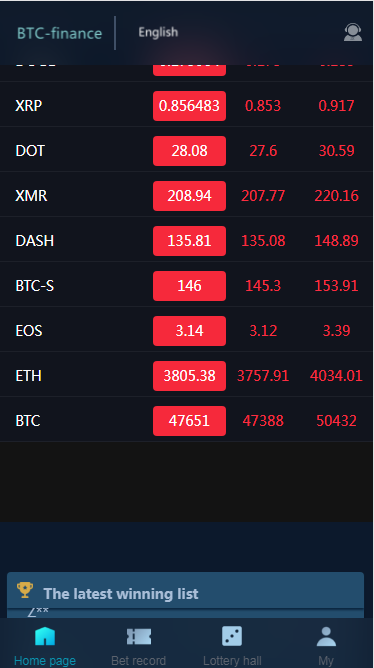Select the XMR price button 208.94
Viewport: 374px width, 668px height.
coord(189,196)
